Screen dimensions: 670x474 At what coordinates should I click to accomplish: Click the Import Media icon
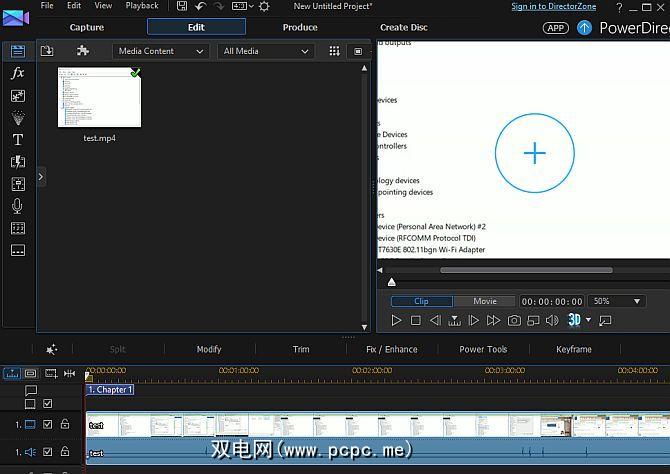pos(47,51)
